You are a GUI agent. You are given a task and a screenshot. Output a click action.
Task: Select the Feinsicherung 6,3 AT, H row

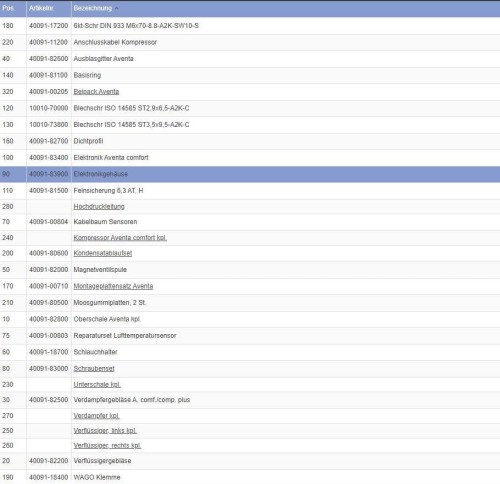250,191
